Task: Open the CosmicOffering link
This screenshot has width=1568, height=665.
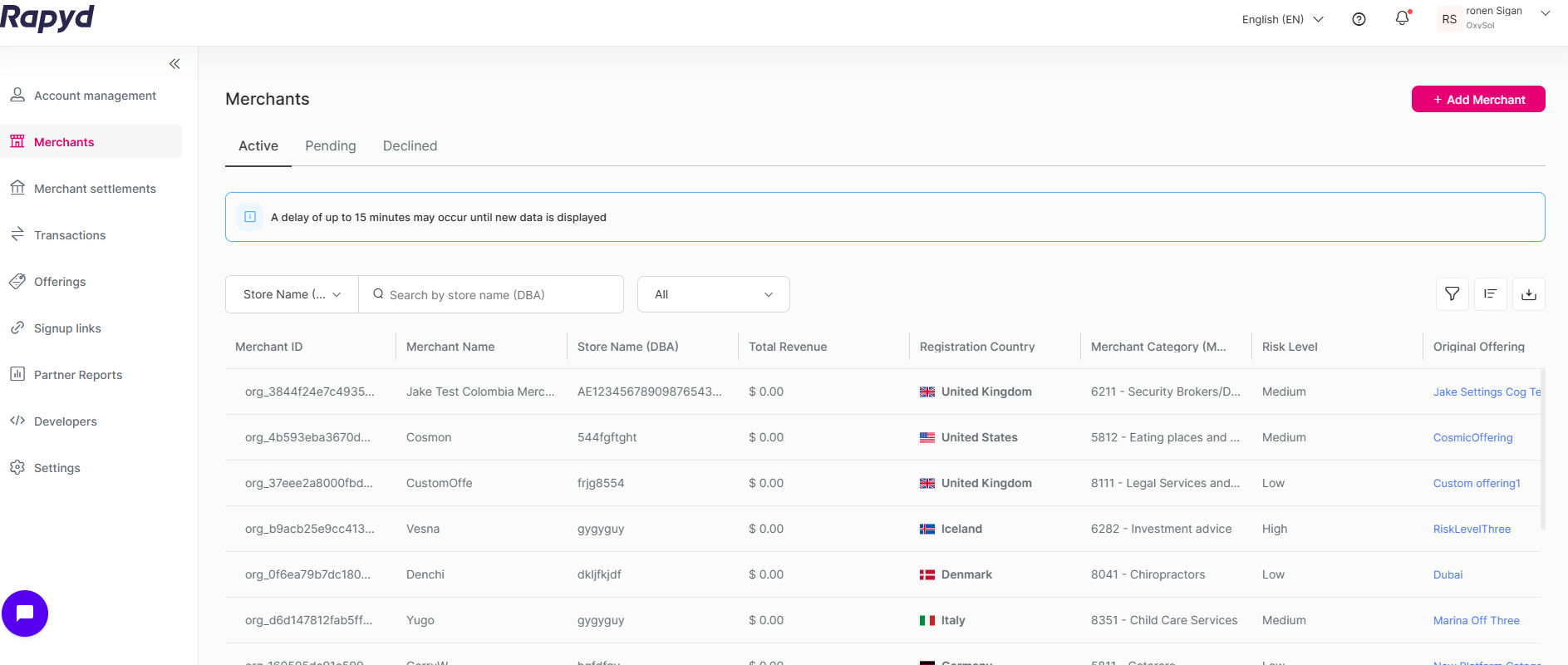Action: (x=1473, y=437)
